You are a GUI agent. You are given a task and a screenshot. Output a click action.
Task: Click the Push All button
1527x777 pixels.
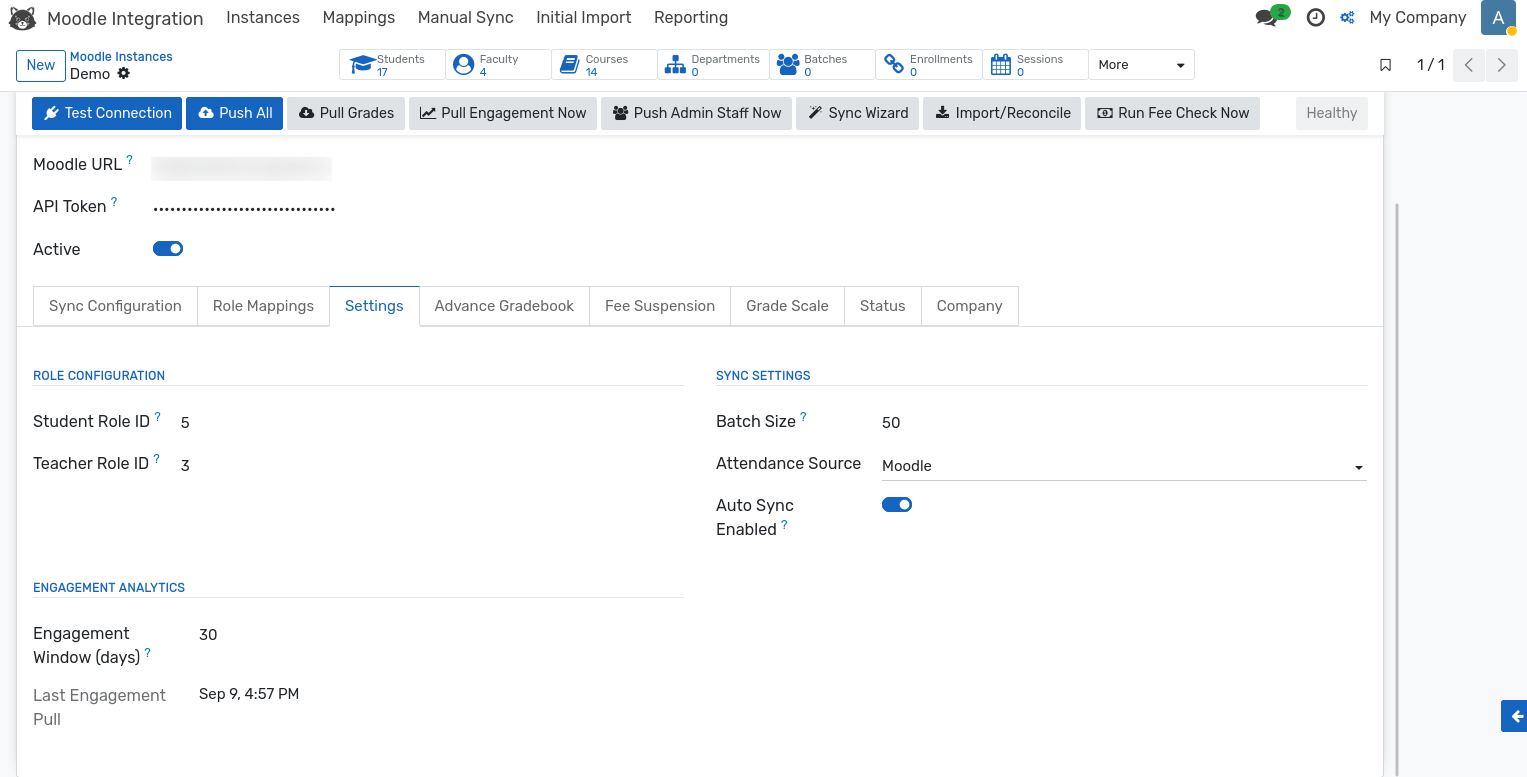(235, 113)
